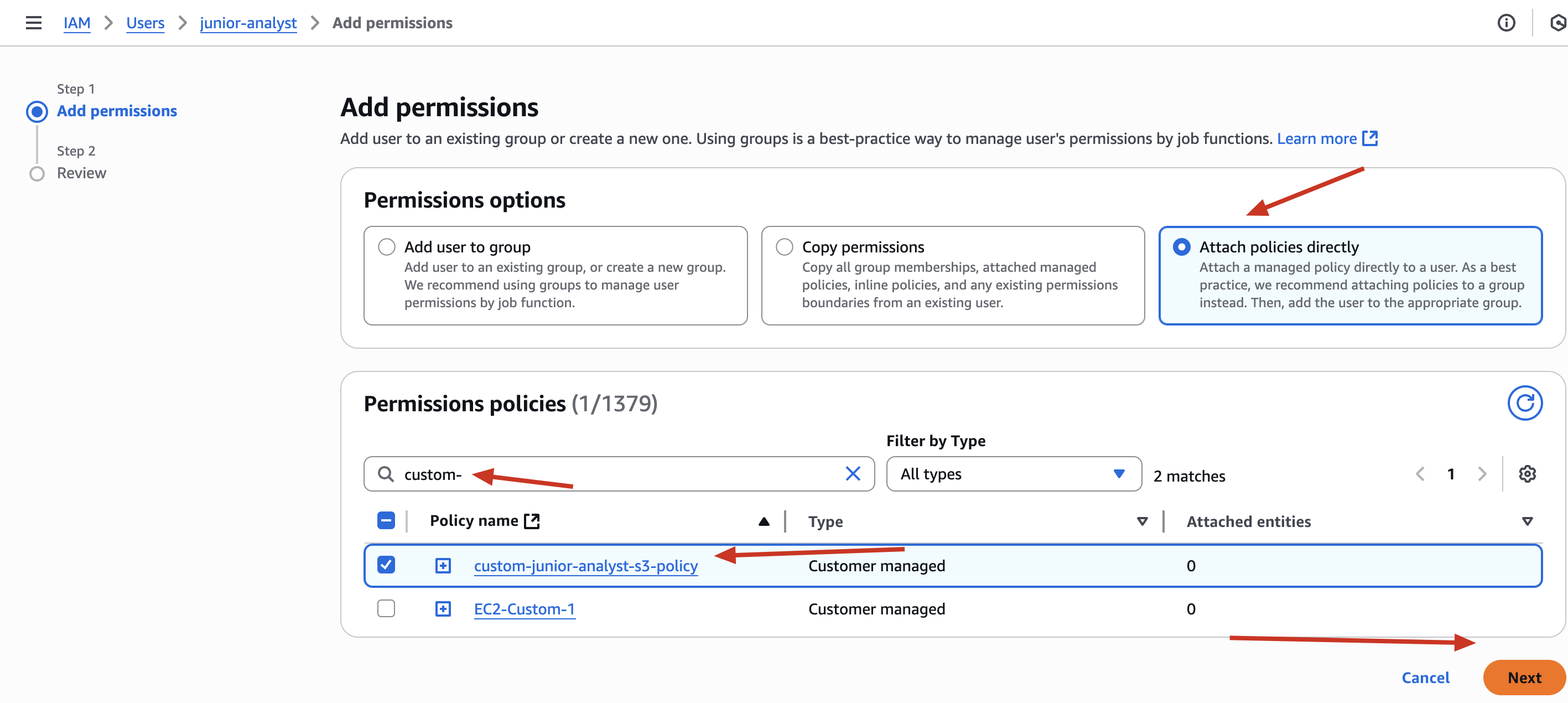Click the Permissions options heading

464,200
